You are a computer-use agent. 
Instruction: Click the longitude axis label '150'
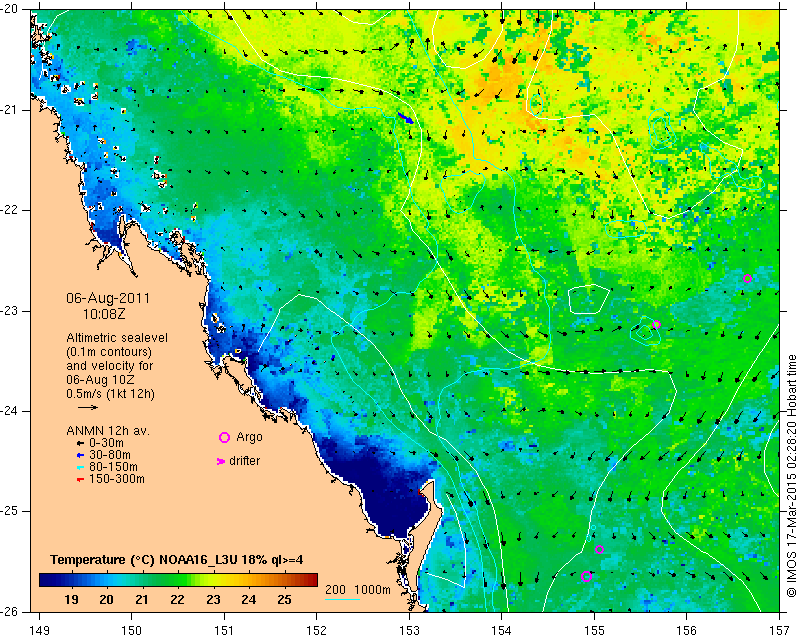tap(132, 631)
